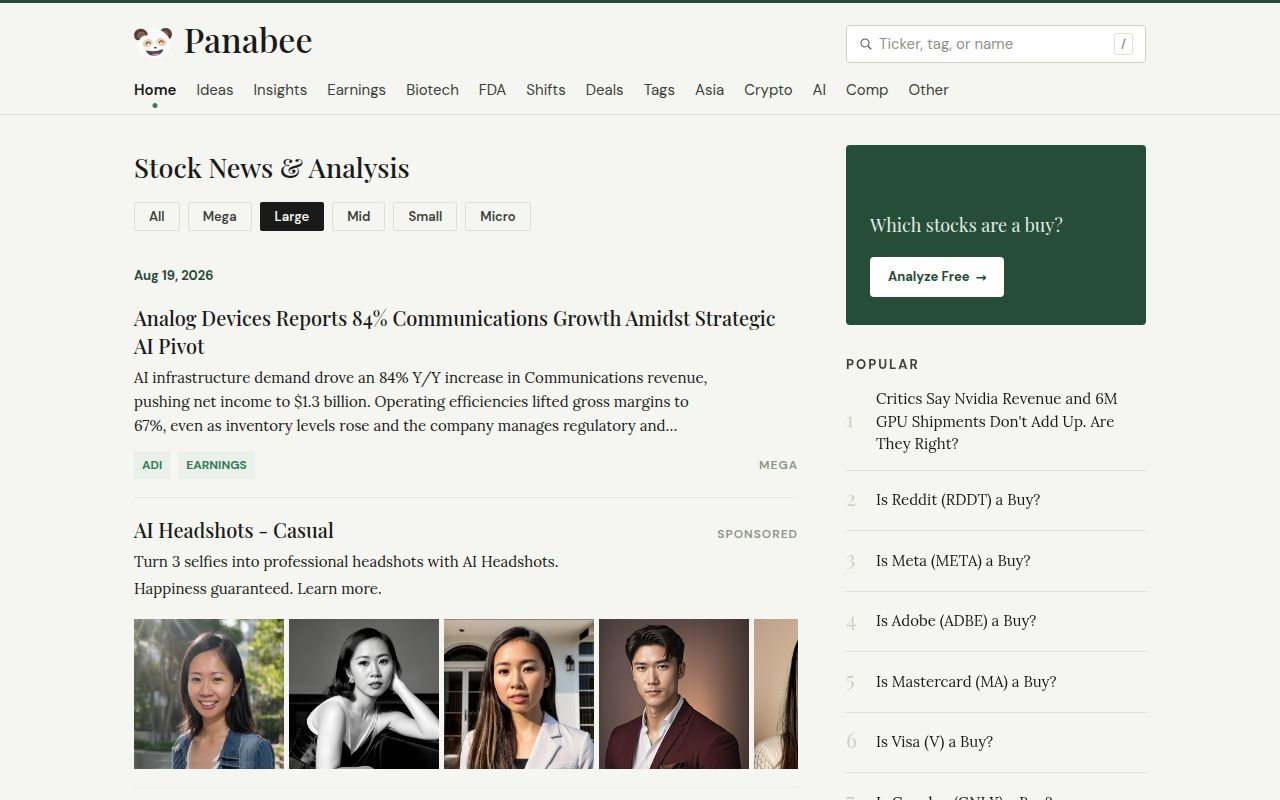Image resolution: width=1280 pixels, height=800 pixels.
Task: Click the search magnifier icon
Action: click(x=866, y=44)
